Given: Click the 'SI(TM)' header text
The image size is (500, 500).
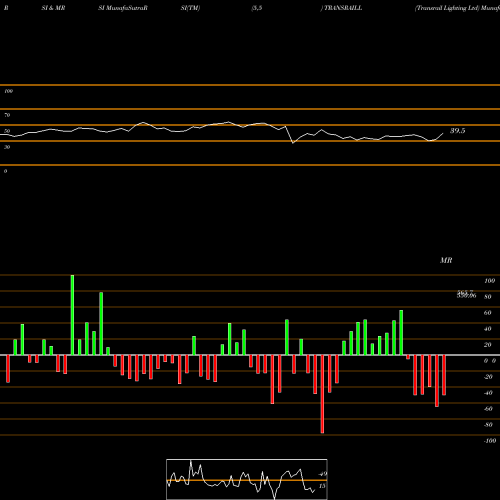Looking at the screenshot, I should [x=190, y=8].
